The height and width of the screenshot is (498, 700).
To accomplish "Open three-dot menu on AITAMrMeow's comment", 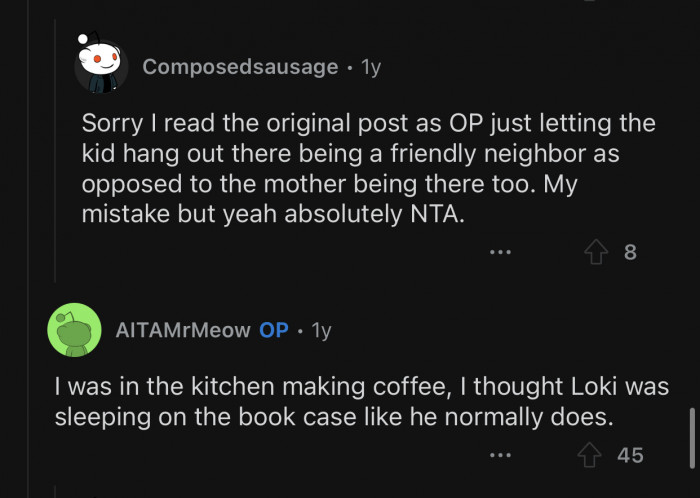I will [x=500, y=455].
